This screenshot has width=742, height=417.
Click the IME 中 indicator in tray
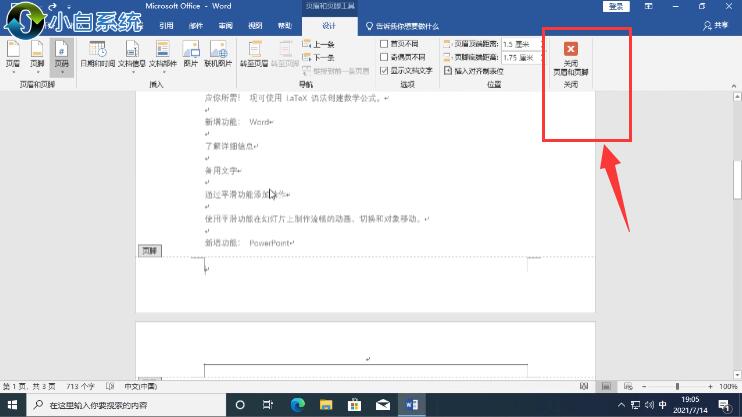pyautogui.click(x=662, y=405)
